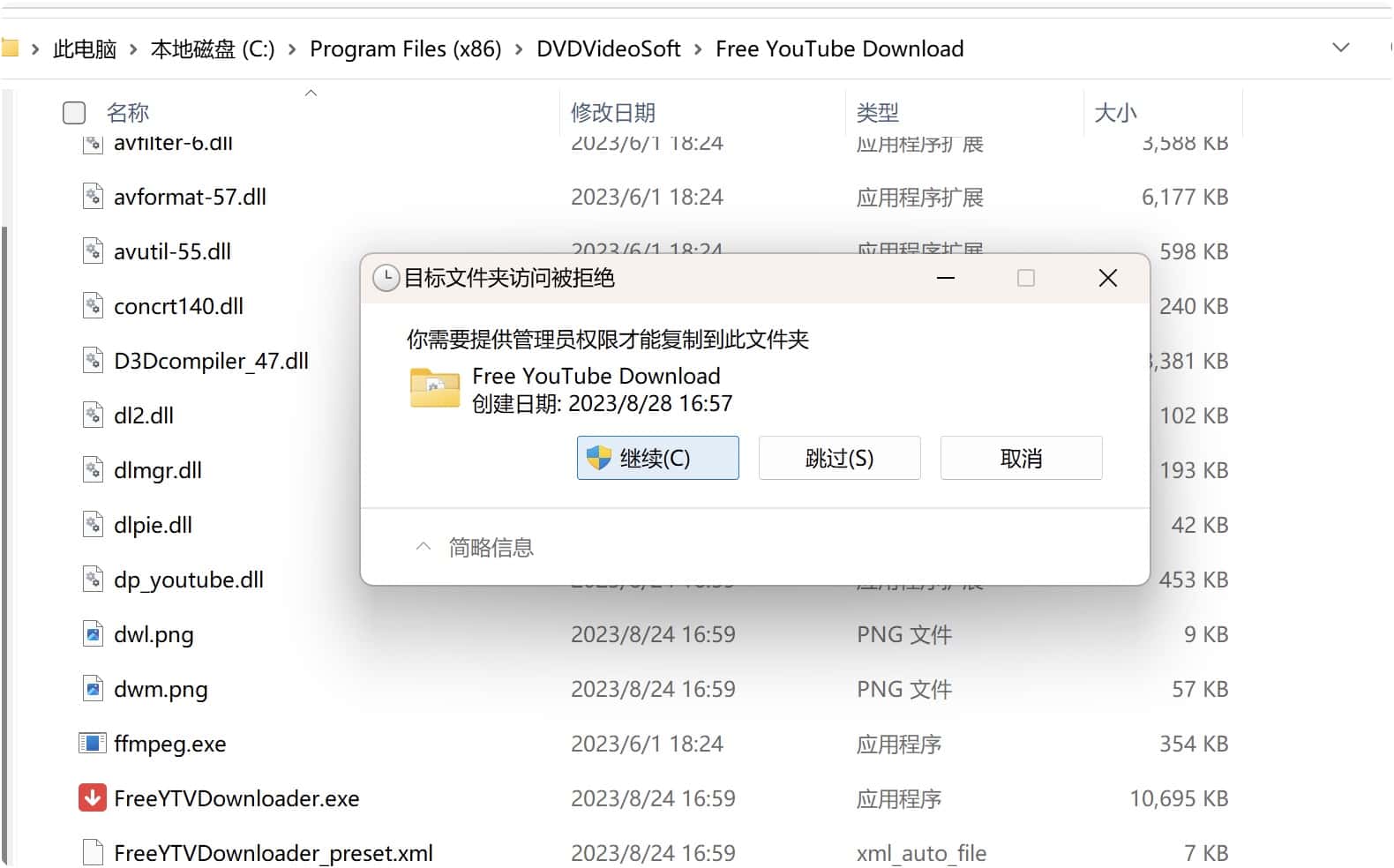Click the FreeYTVDownloader_preset.xml file icon
The height and width of the screenshot is (868, 1394).
click(93, 852)
